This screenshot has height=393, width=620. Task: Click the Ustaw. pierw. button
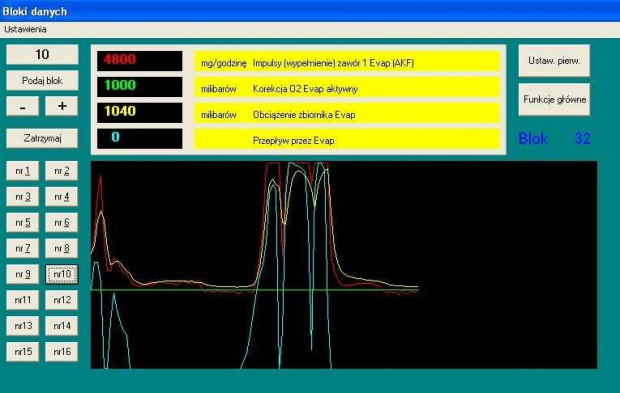pos(554,61)
